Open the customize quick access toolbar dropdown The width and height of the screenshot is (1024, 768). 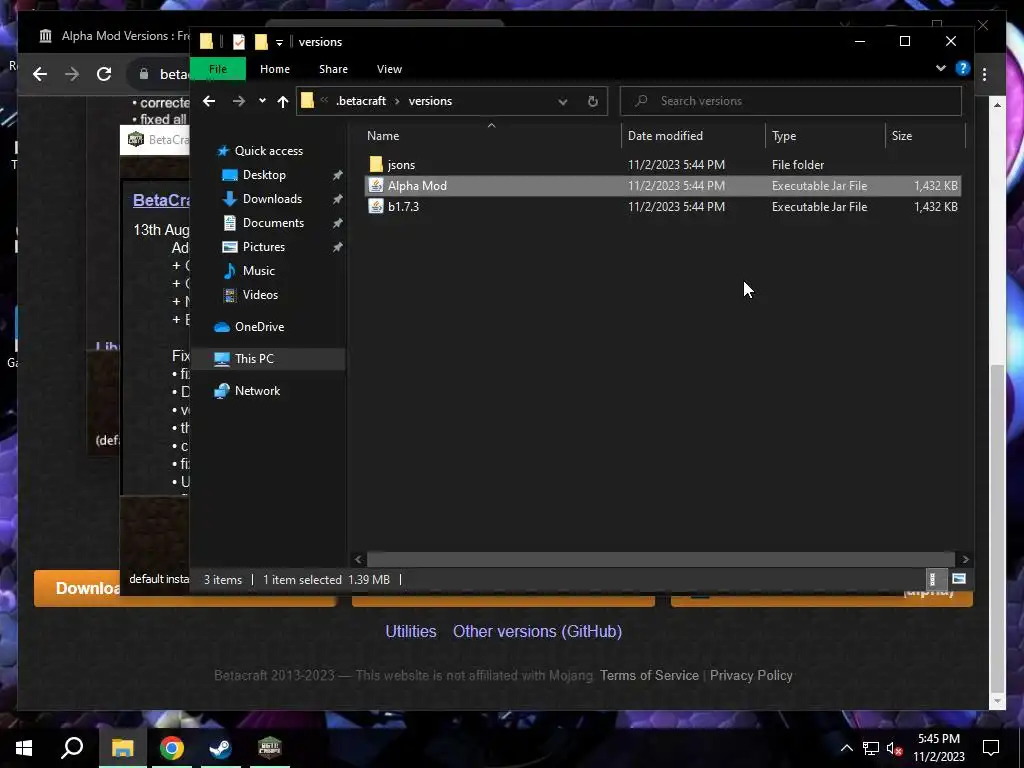pyautogui.click(x=279, y=42)
